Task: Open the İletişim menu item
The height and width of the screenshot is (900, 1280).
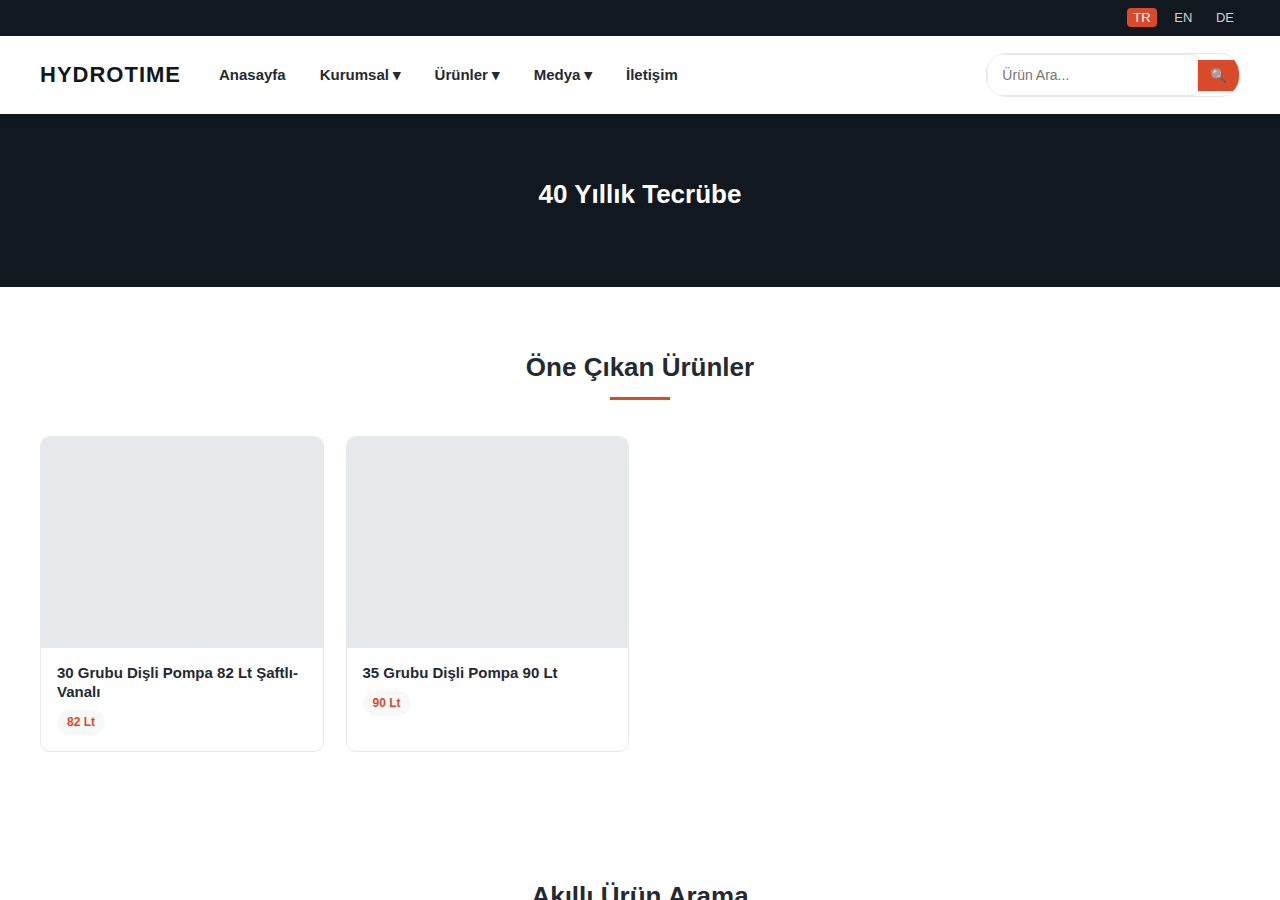Action: (652, 75)
